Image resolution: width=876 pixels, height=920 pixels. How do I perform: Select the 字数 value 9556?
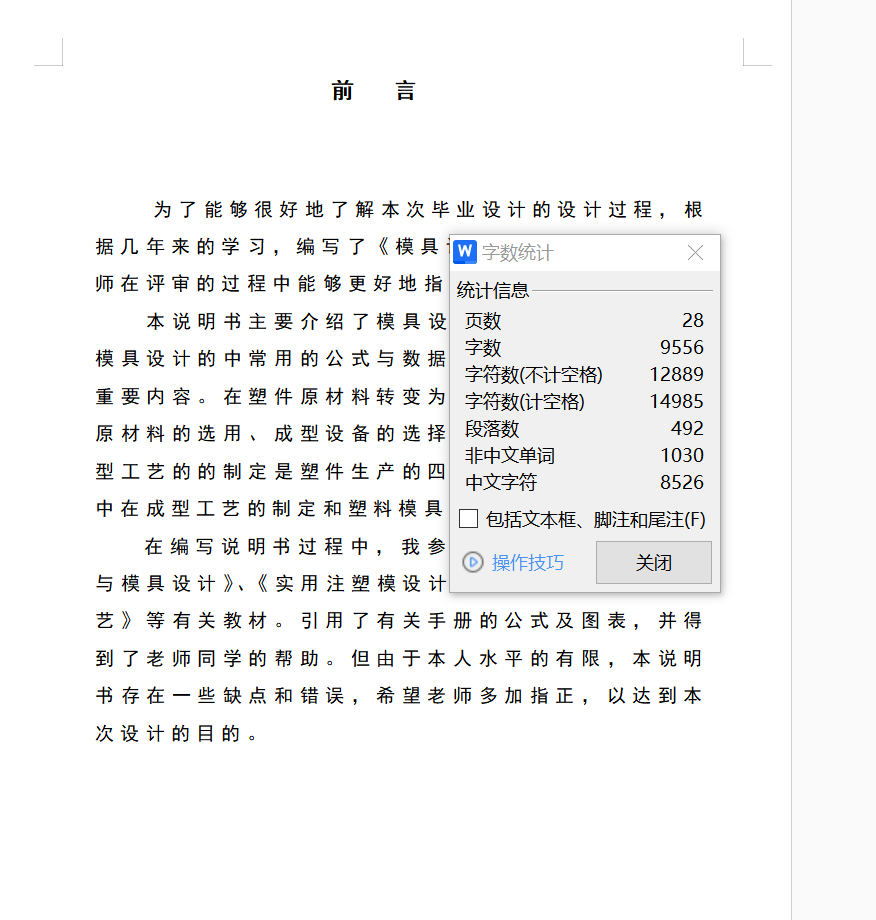(x=681, y=348)
